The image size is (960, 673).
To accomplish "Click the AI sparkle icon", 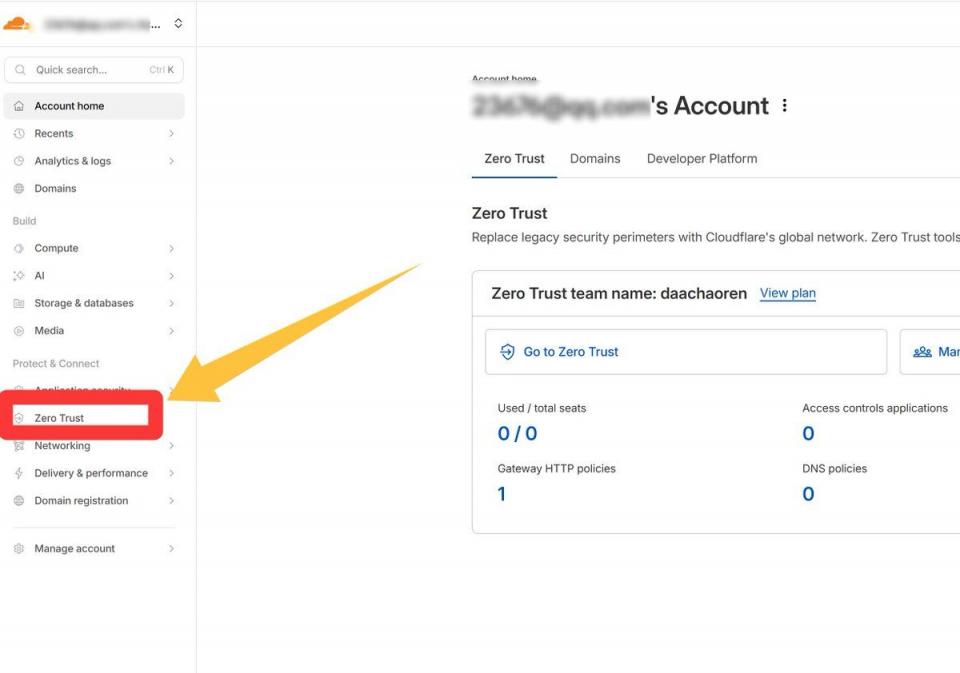I will (x=19, y=276).
